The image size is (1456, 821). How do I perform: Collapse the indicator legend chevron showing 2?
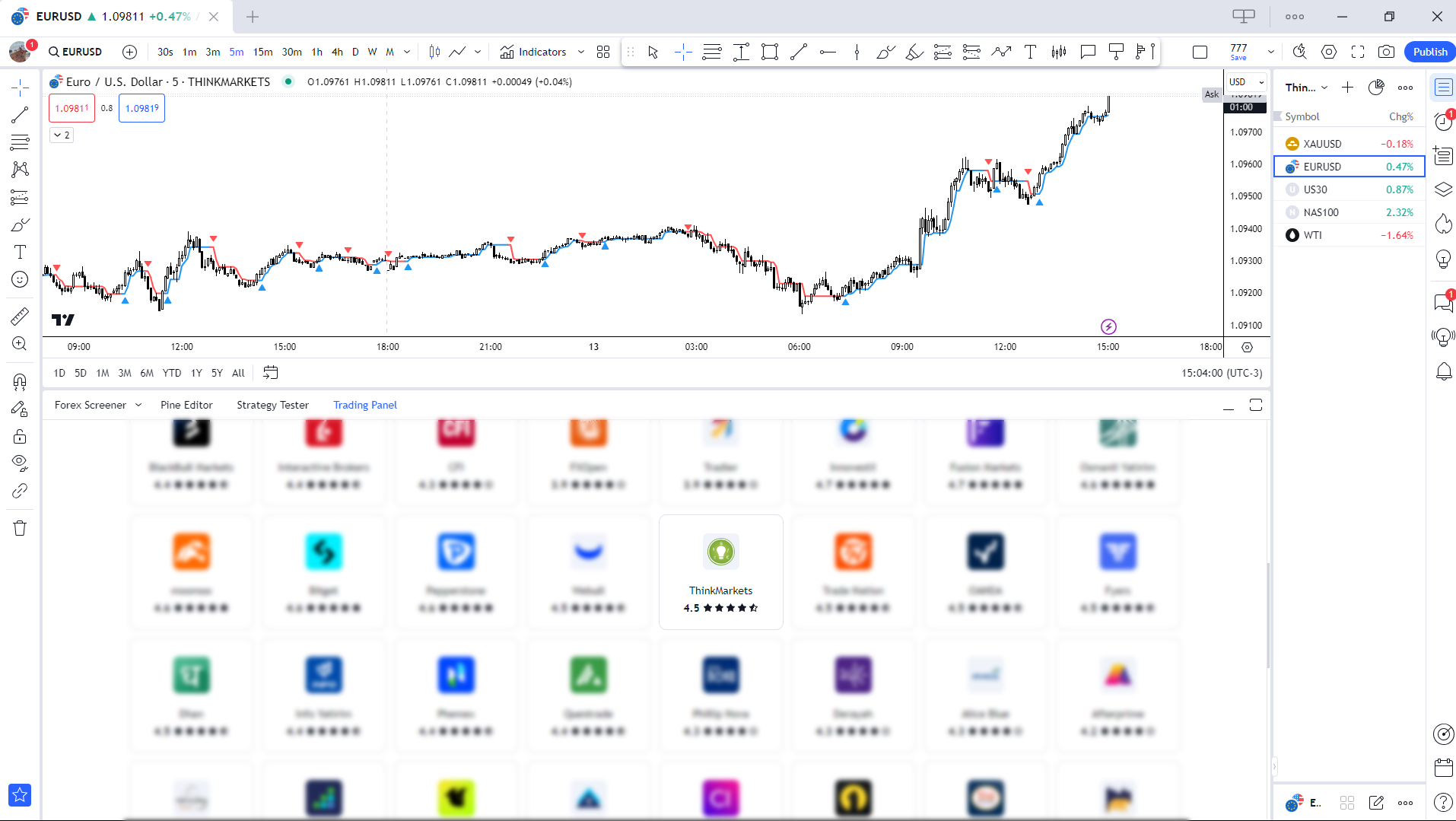click(62, 135)
